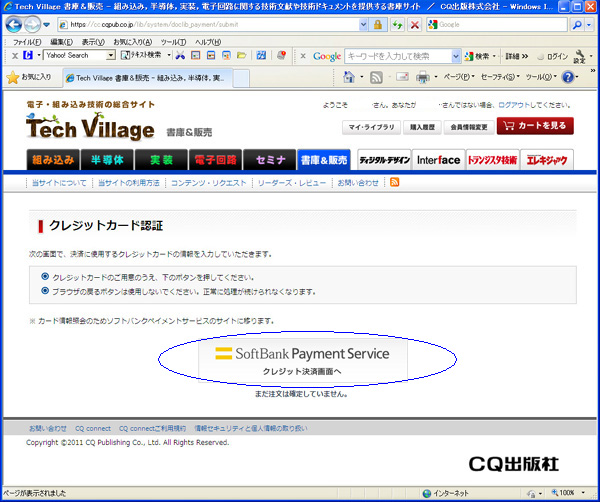600x502 pixels.
Task: Click the RSS feed icon in site navigation
Action: [x=394, y=183]
